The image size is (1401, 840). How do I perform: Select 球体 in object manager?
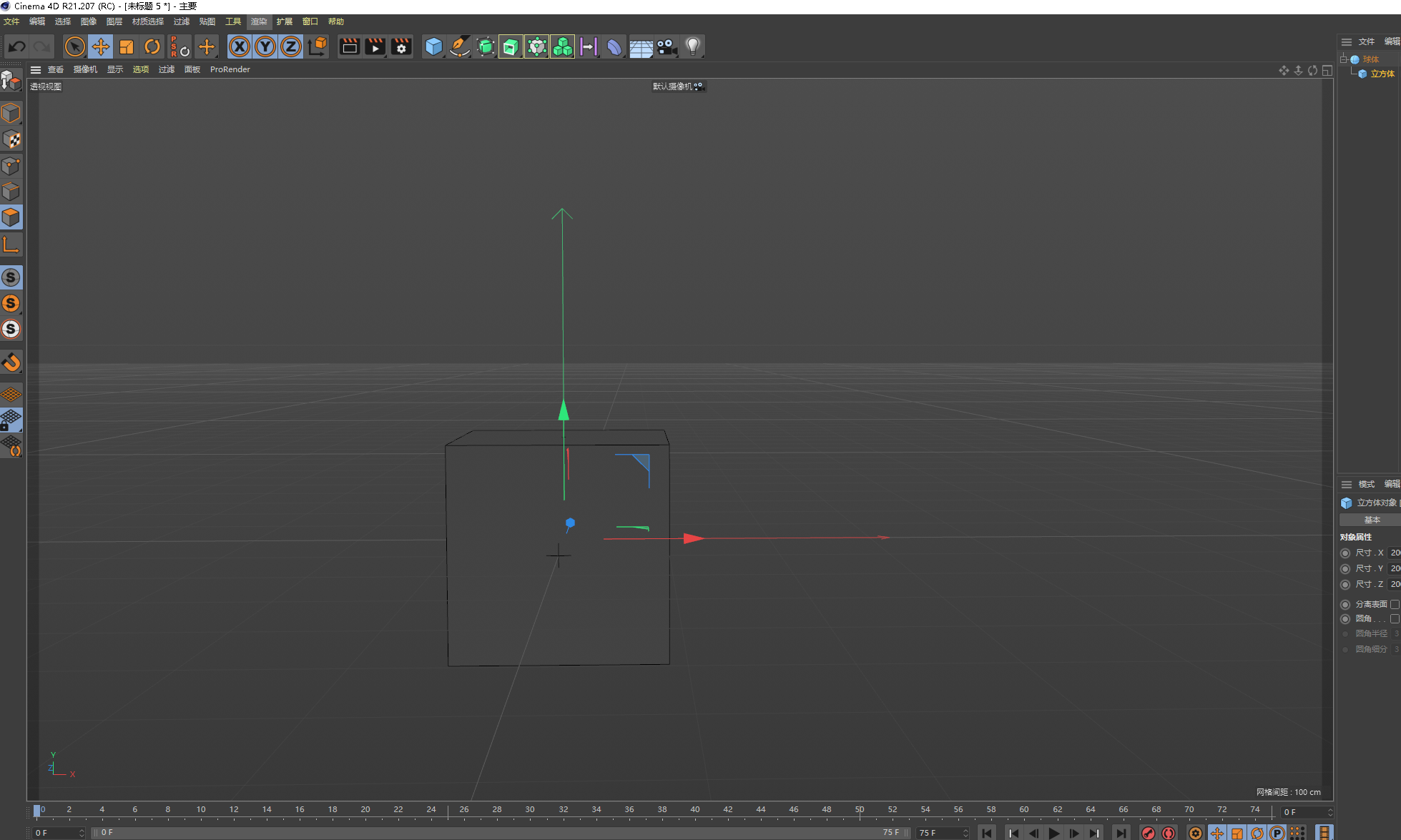tap(1370, 59)
